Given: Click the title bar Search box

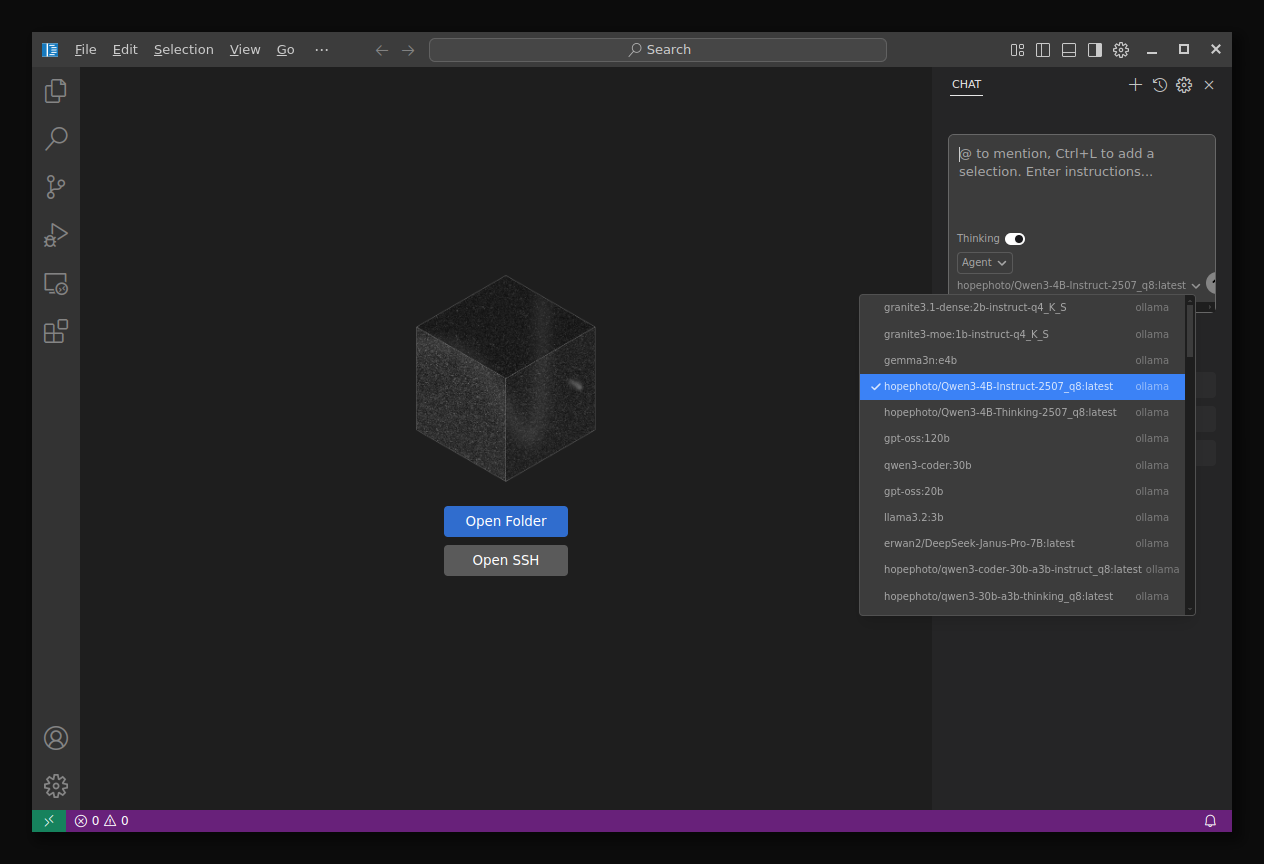Looking at the screenshot, I should tap(658, 50).
